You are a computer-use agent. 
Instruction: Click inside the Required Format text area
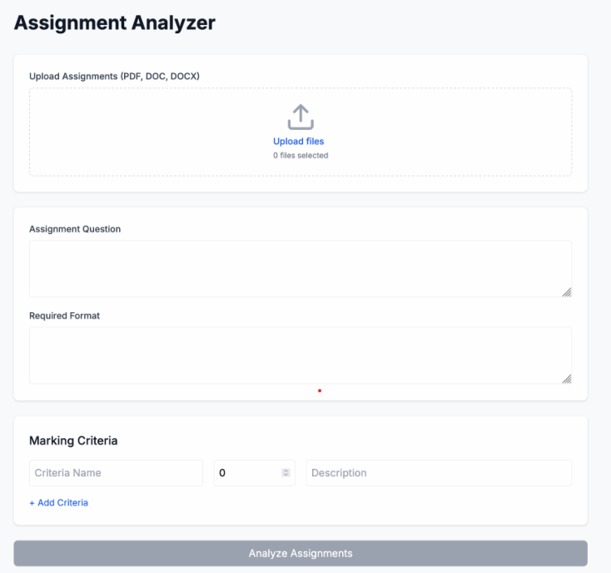click(x=300, y=355)
